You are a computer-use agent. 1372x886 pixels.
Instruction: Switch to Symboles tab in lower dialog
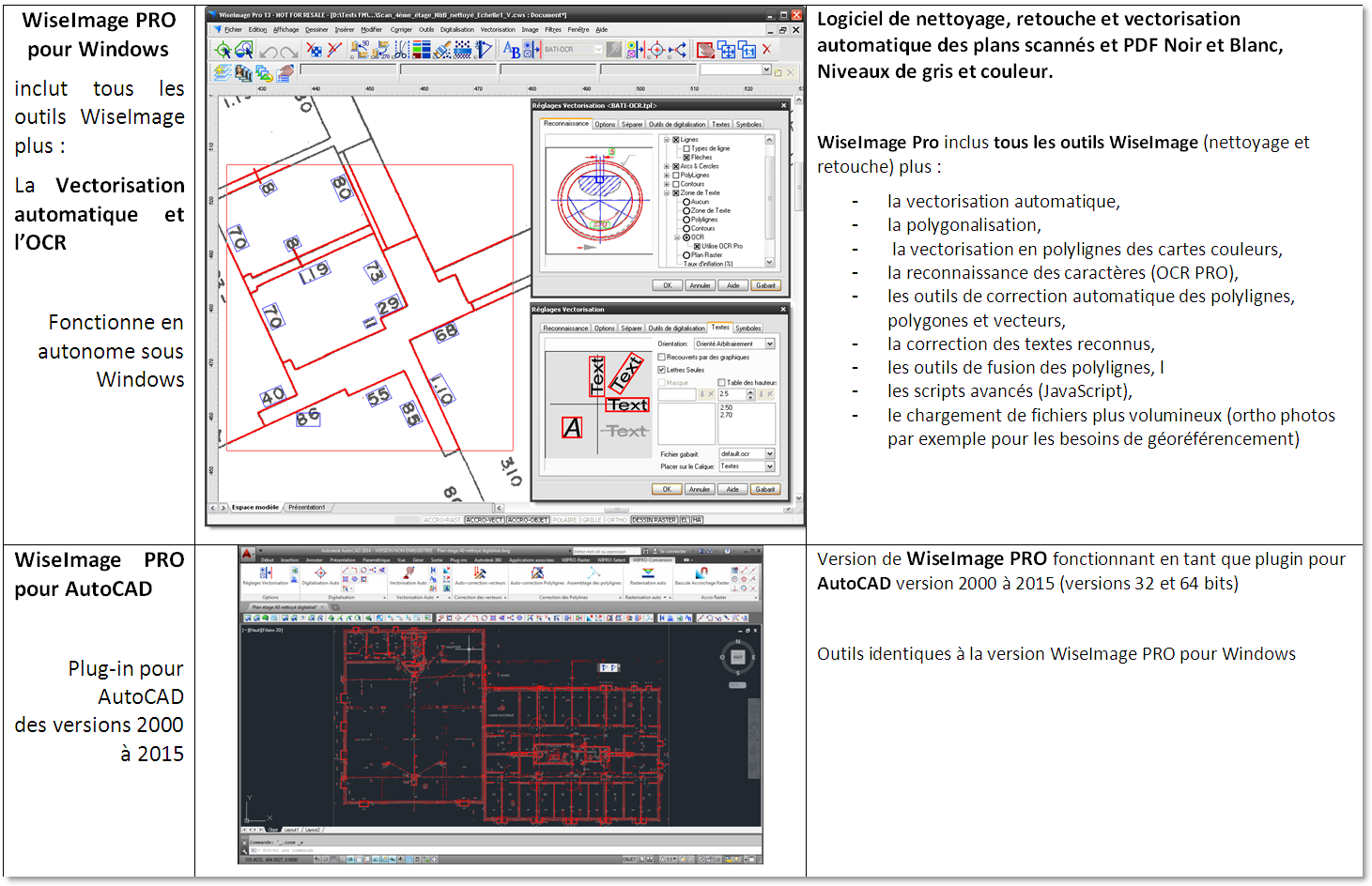click(x=748, y=328)
